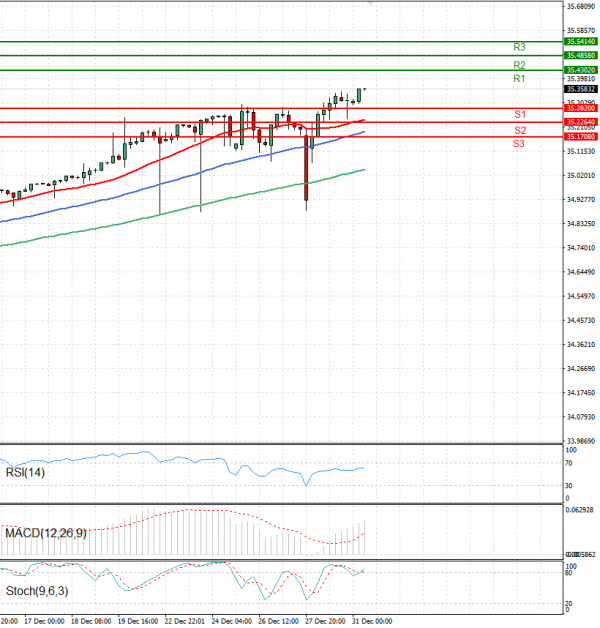Select the 35.17080 red price tag
600x628 pixels.
click(x=581, y=137)
